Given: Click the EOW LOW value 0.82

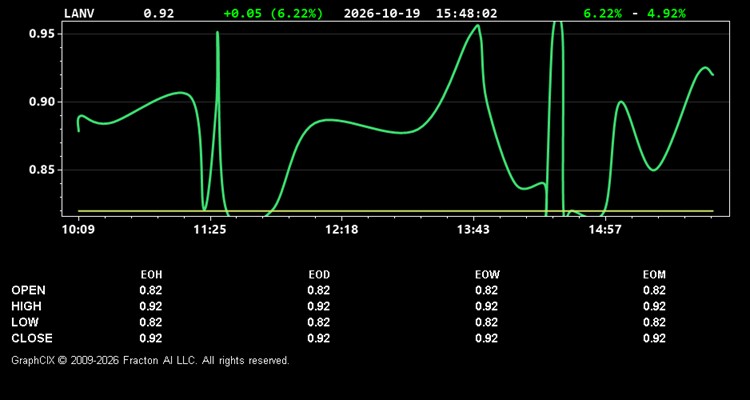Looking at the screenshot, I should (x=486, y=322).
